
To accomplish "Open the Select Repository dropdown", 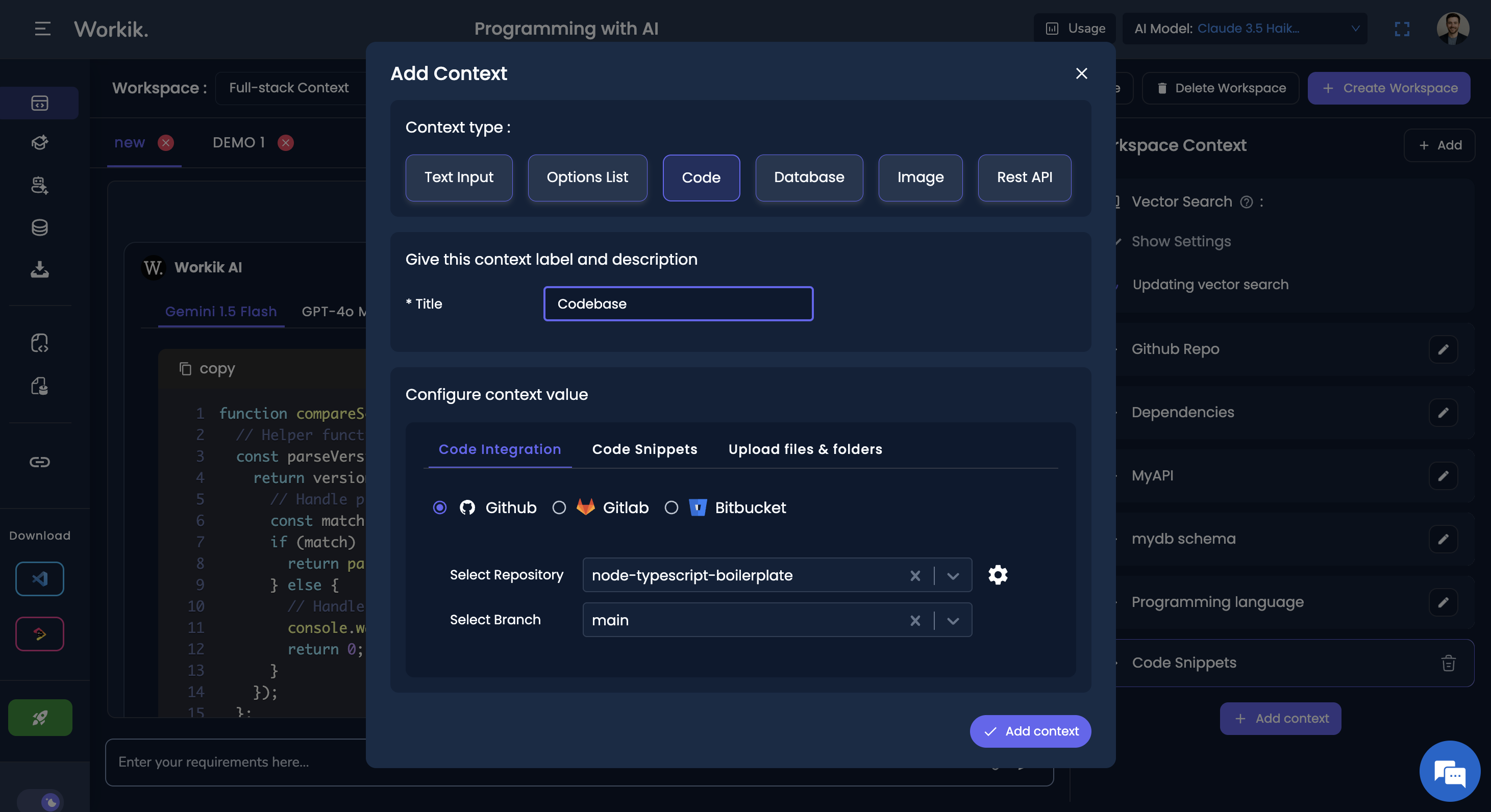I will [952, 575].
